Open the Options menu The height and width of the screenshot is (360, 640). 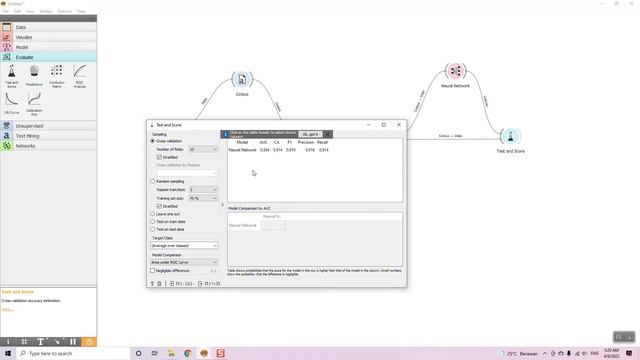64,11
